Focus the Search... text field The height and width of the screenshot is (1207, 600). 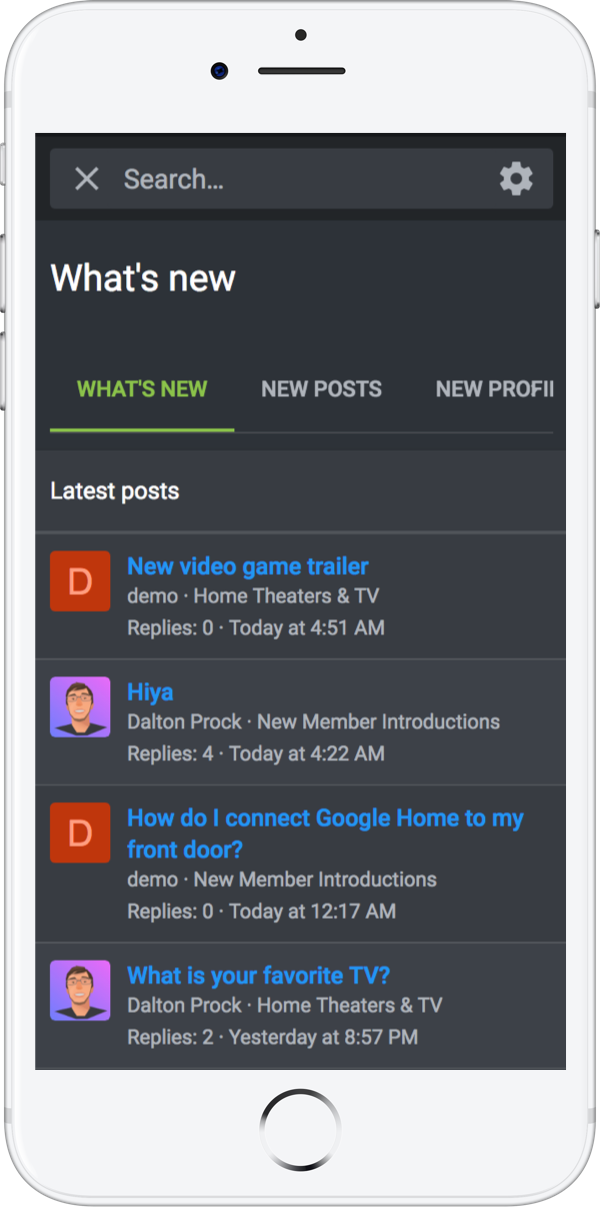coord(300,179)
